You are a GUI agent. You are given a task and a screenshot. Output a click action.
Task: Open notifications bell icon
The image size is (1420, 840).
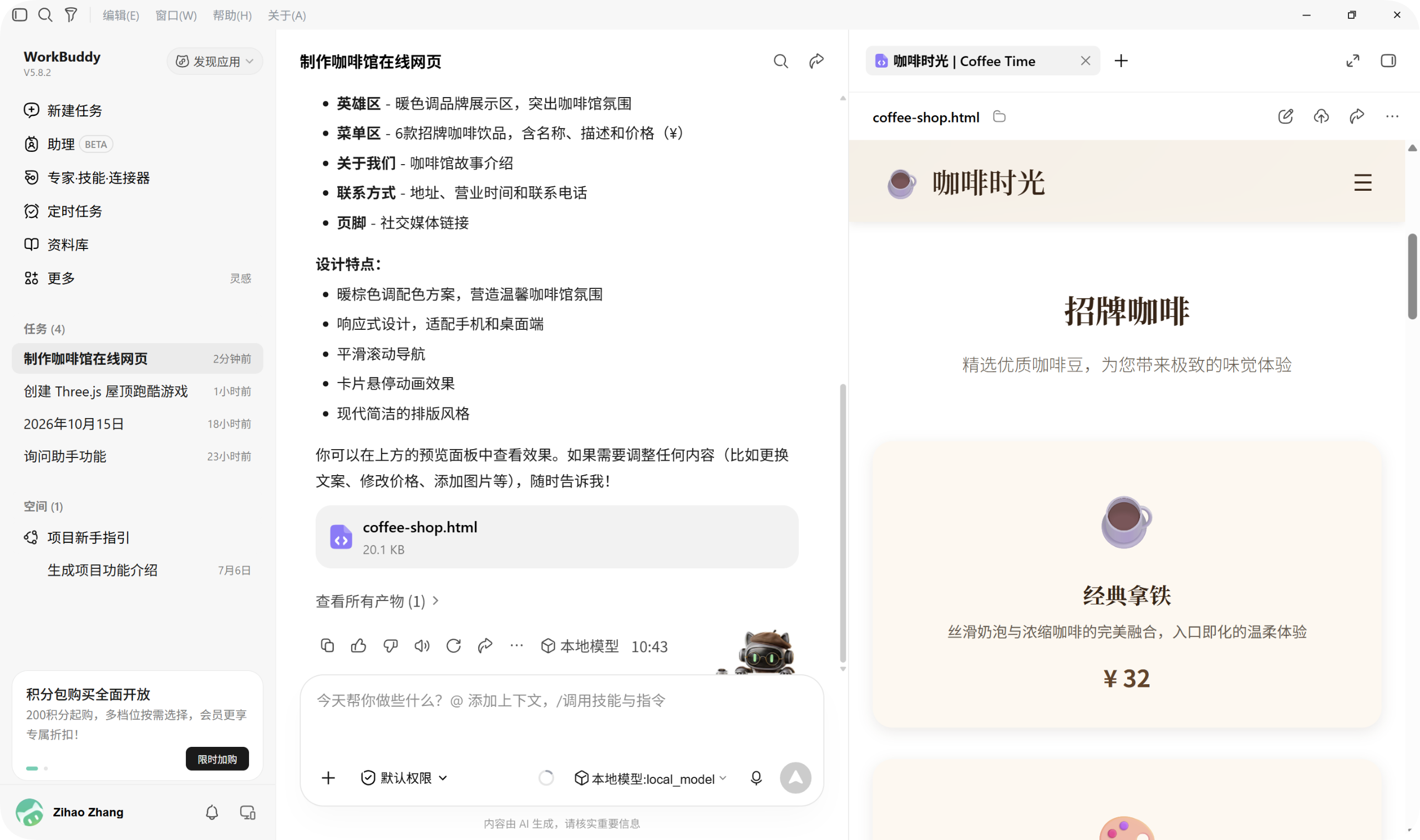point(212,812)
